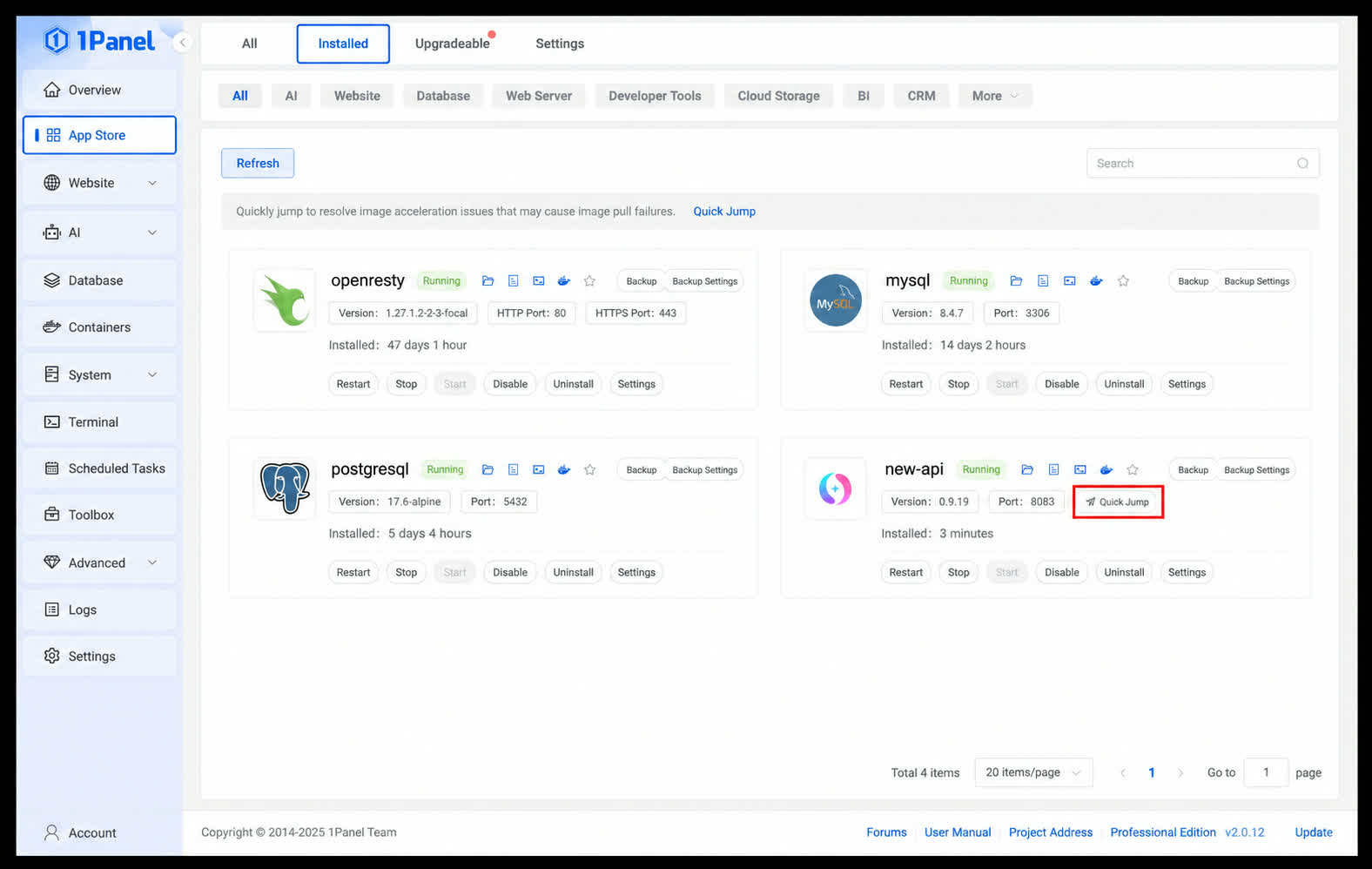Open Overview in sidebar

coord(100,90)
